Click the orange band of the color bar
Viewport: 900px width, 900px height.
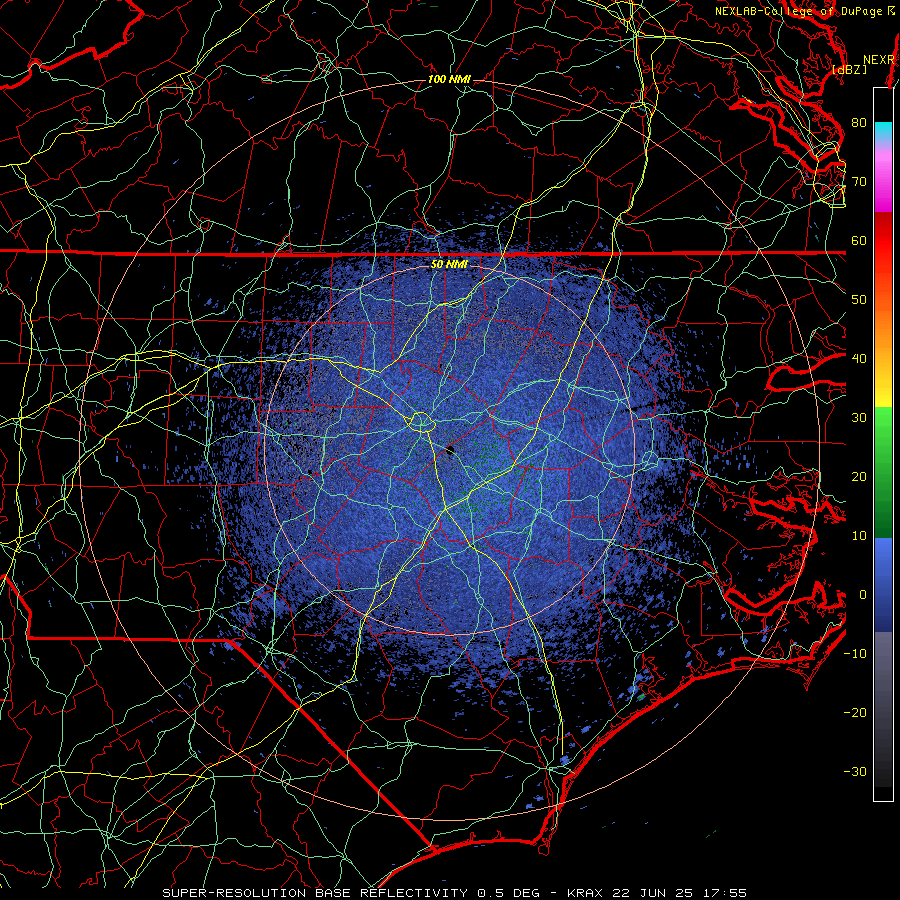[883, 327]
